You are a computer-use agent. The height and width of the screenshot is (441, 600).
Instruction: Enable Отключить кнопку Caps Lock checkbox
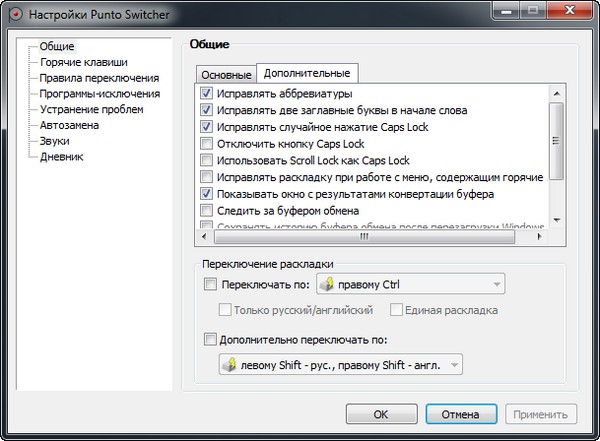[x=207, y=144]
